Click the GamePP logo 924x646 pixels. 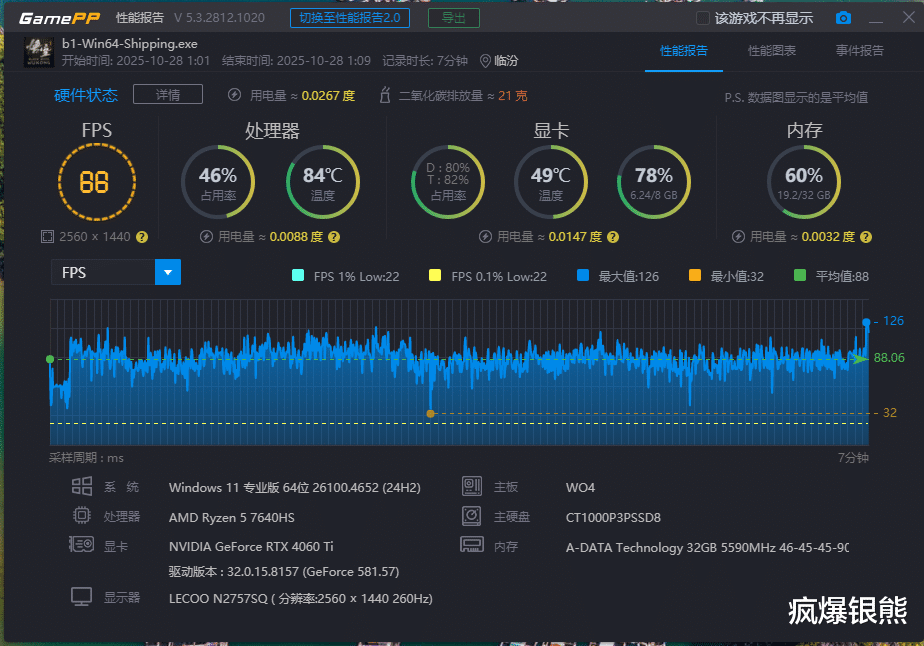pos(60,18)
